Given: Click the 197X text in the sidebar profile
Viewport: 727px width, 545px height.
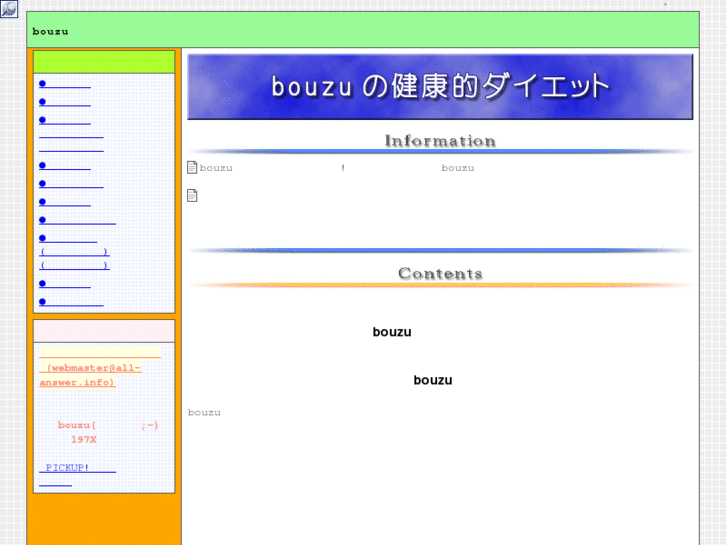Looking at the screenshot, I should point(83,439).
